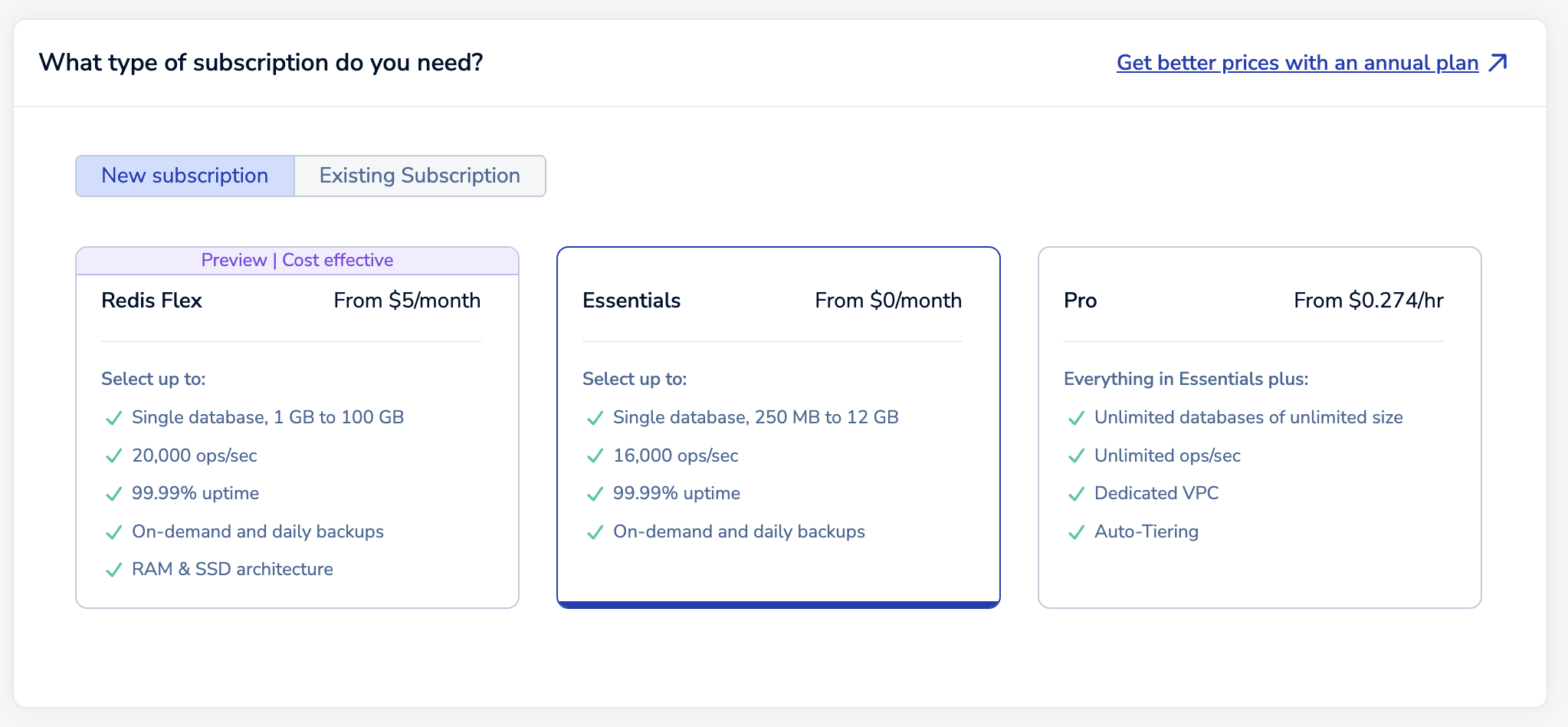The width and height of the screenshot is (1568, 727).
Task: Click the Preview | Cost effective banner
Action: click(x=297, y=260)
